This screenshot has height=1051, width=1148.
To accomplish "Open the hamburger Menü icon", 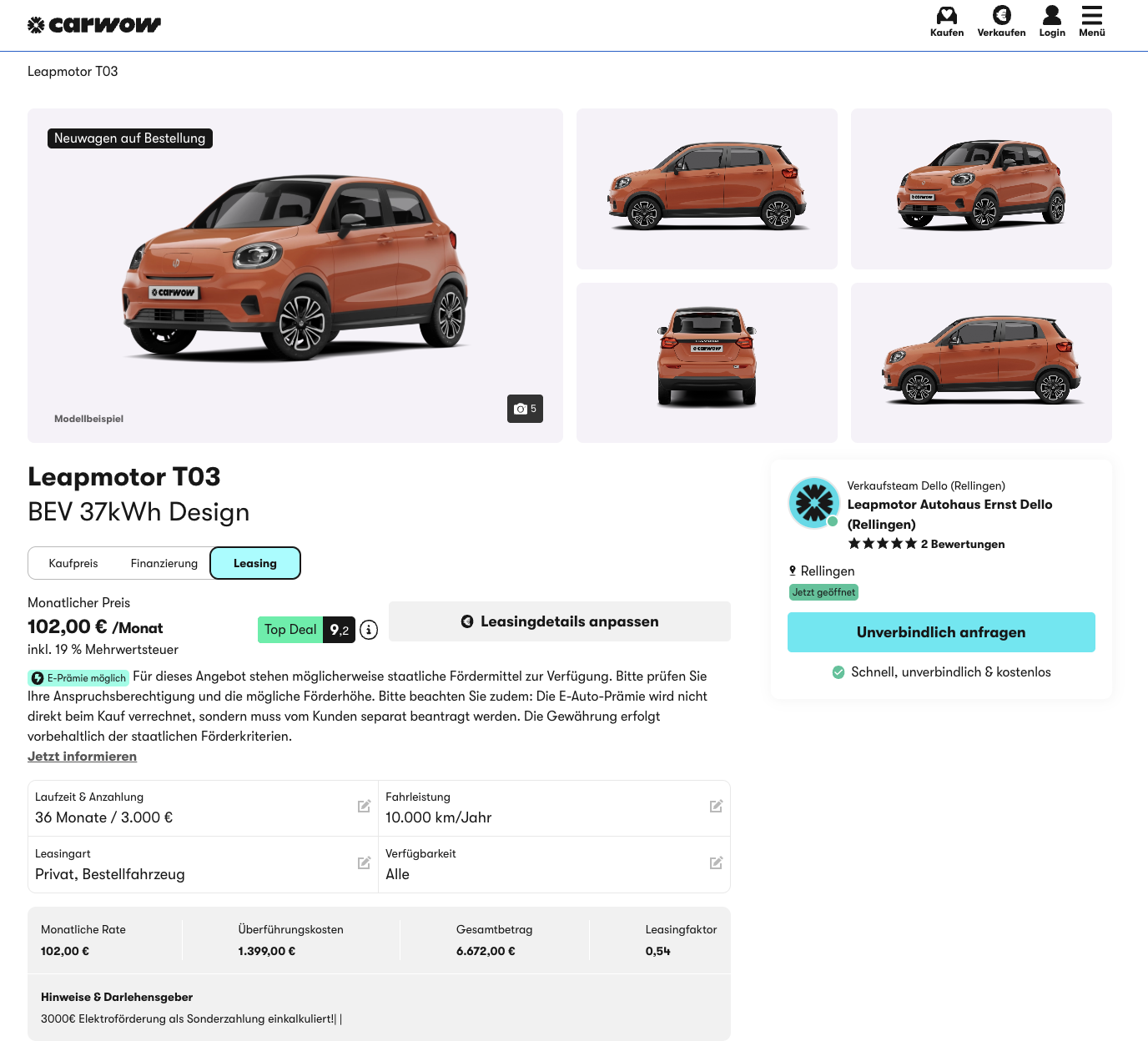I will 1092,15.
